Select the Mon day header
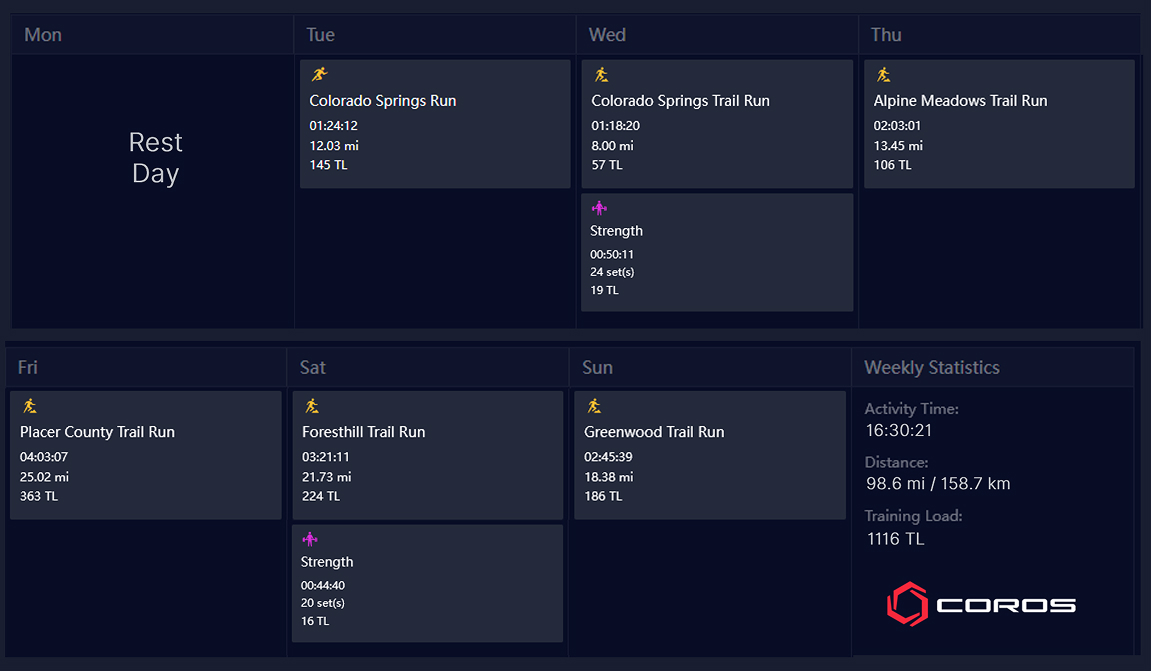This screenshot has height=671, width=1151. pyautogui.click(x=43, y=35)
